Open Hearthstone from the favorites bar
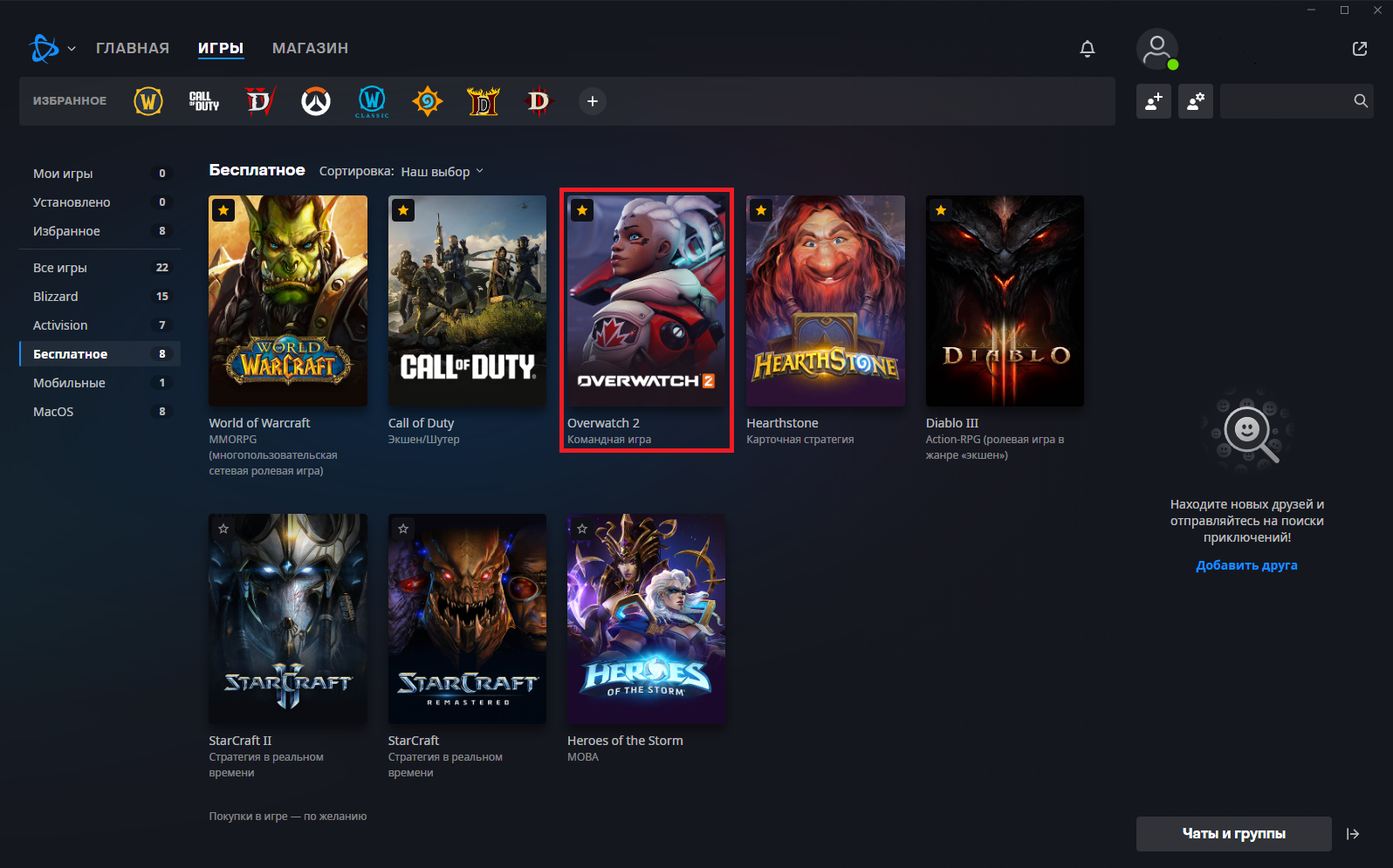Viewport: 1393px width, 868px height. point(428,101)
